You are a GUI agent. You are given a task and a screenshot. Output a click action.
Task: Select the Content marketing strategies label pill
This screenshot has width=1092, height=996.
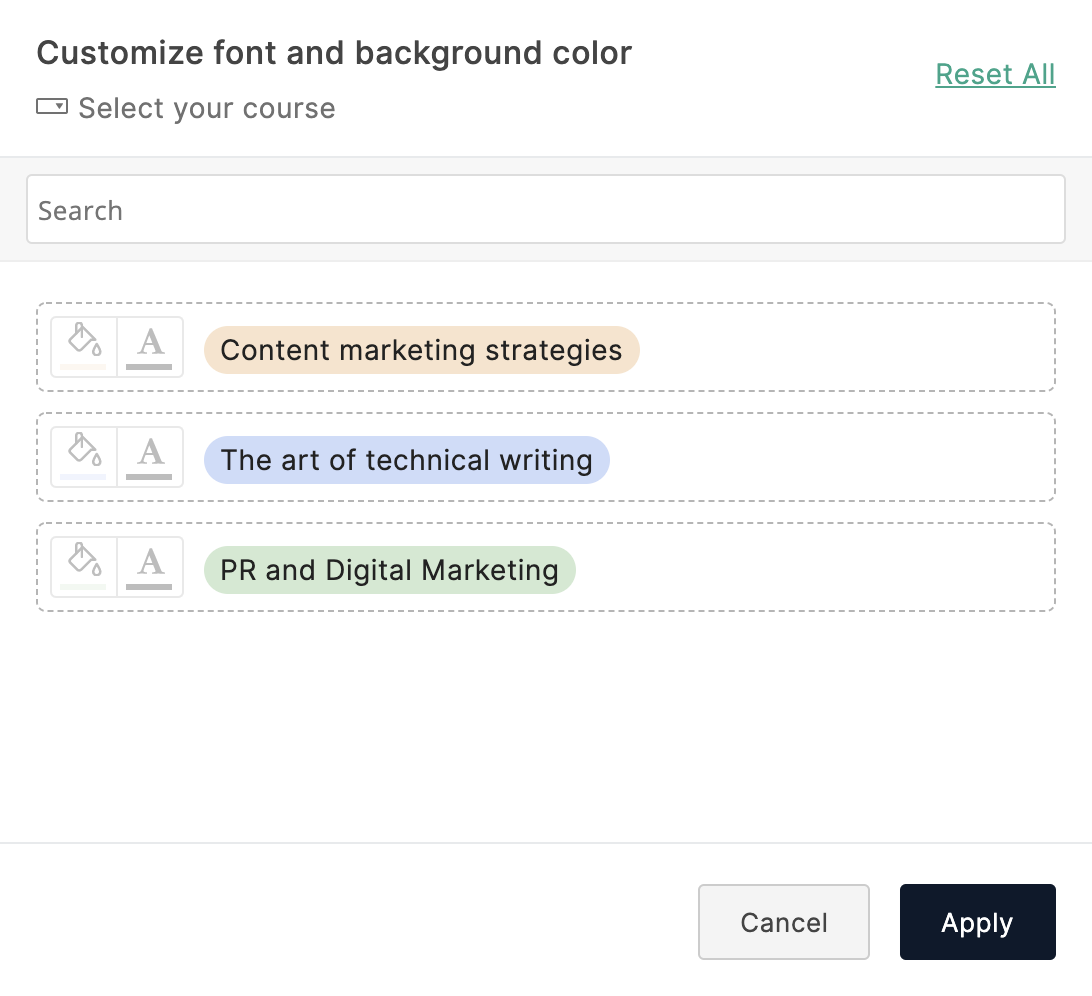click(421, 350)
